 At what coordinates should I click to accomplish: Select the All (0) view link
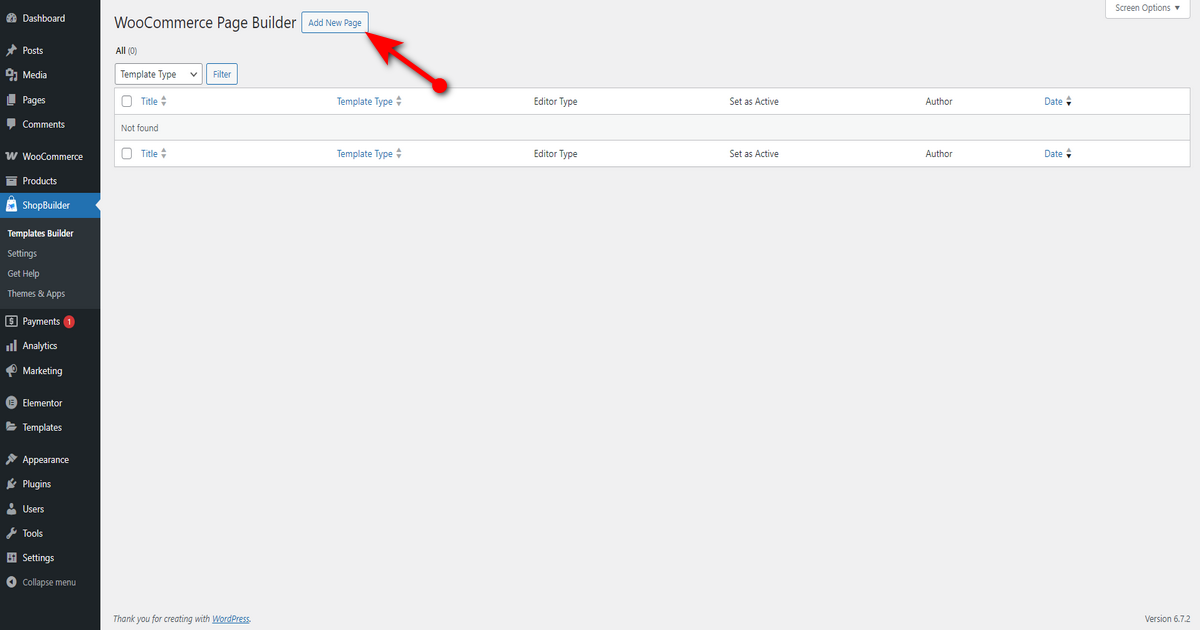tap(126, 50)
